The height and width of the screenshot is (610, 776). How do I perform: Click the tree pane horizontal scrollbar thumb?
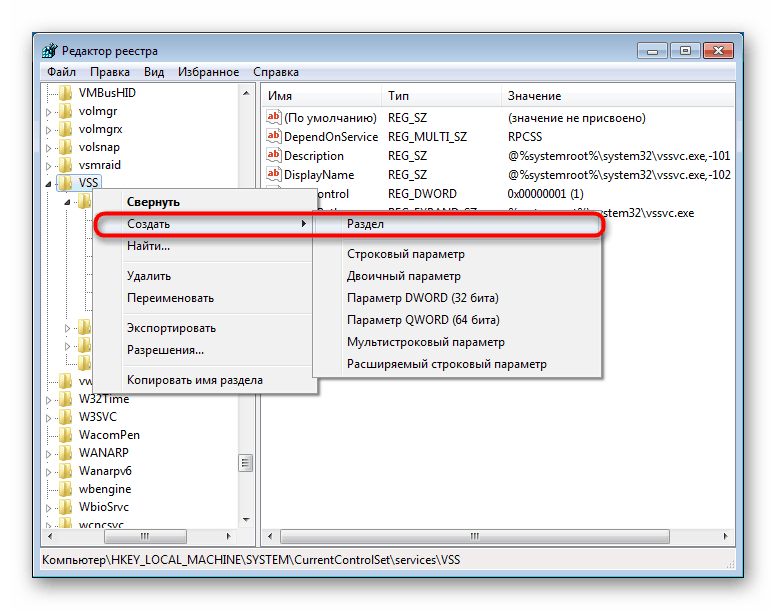point(146,536)
